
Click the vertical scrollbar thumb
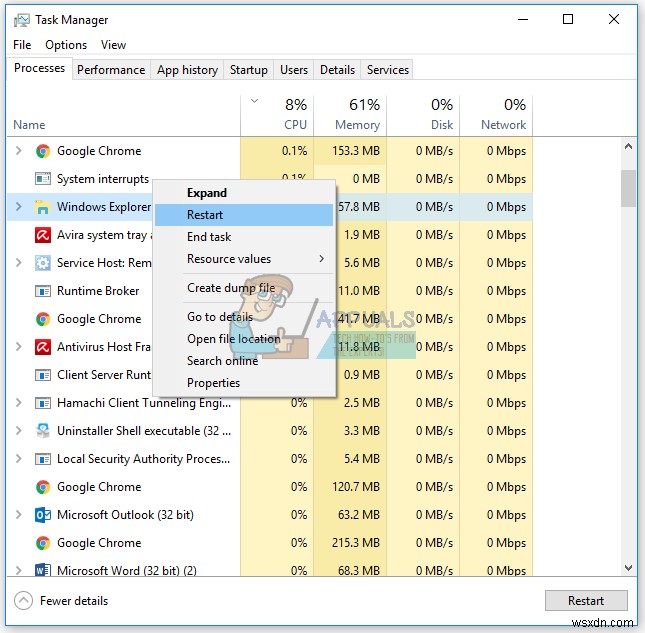click(628, 188)
